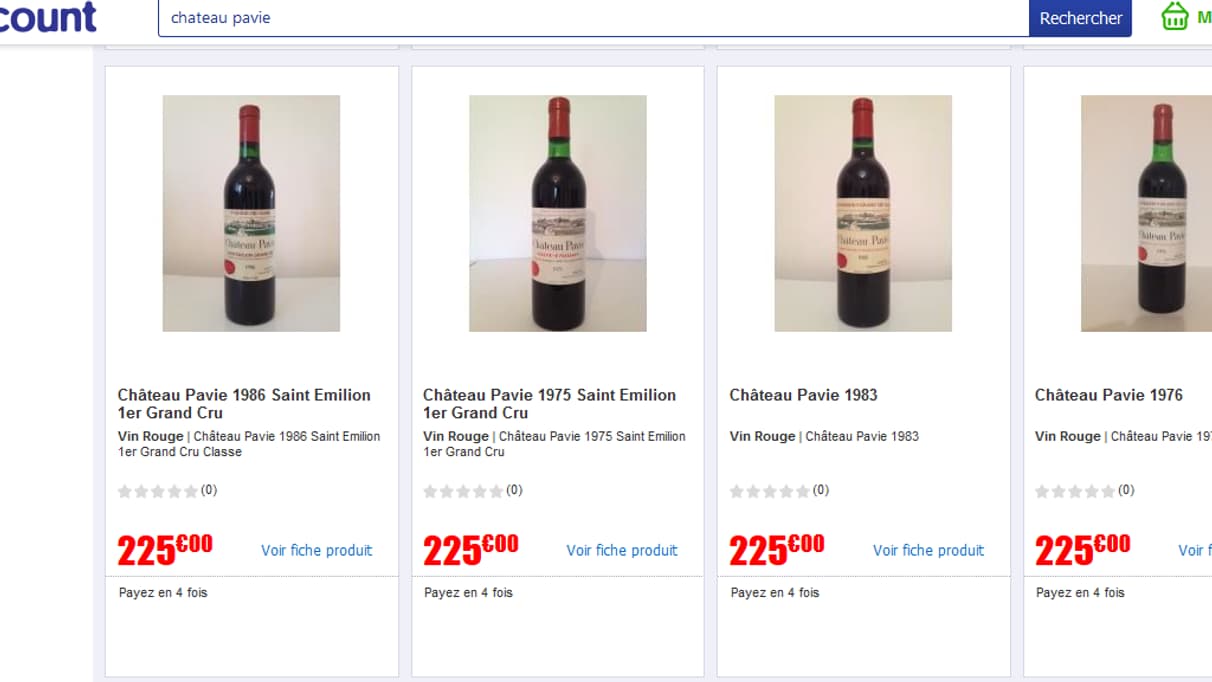Open the Château Pavie 1976 title
This screenshot has width=1212, height=682.
1108,395
